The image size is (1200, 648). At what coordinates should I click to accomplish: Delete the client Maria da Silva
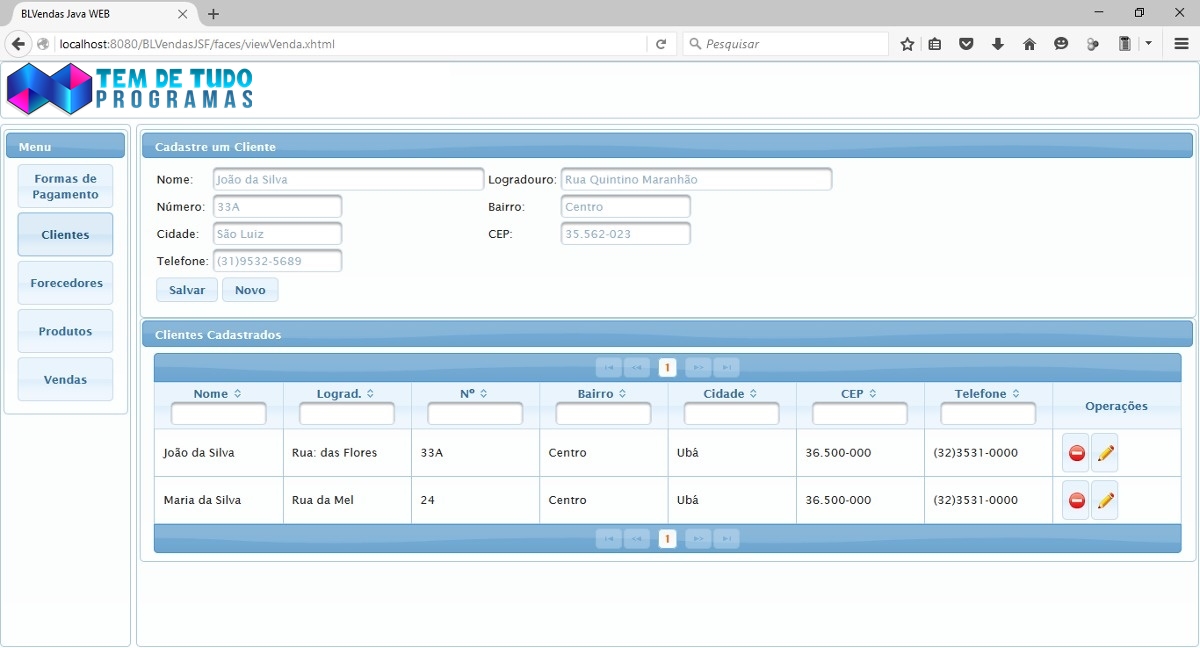[x=1075, y=500]
